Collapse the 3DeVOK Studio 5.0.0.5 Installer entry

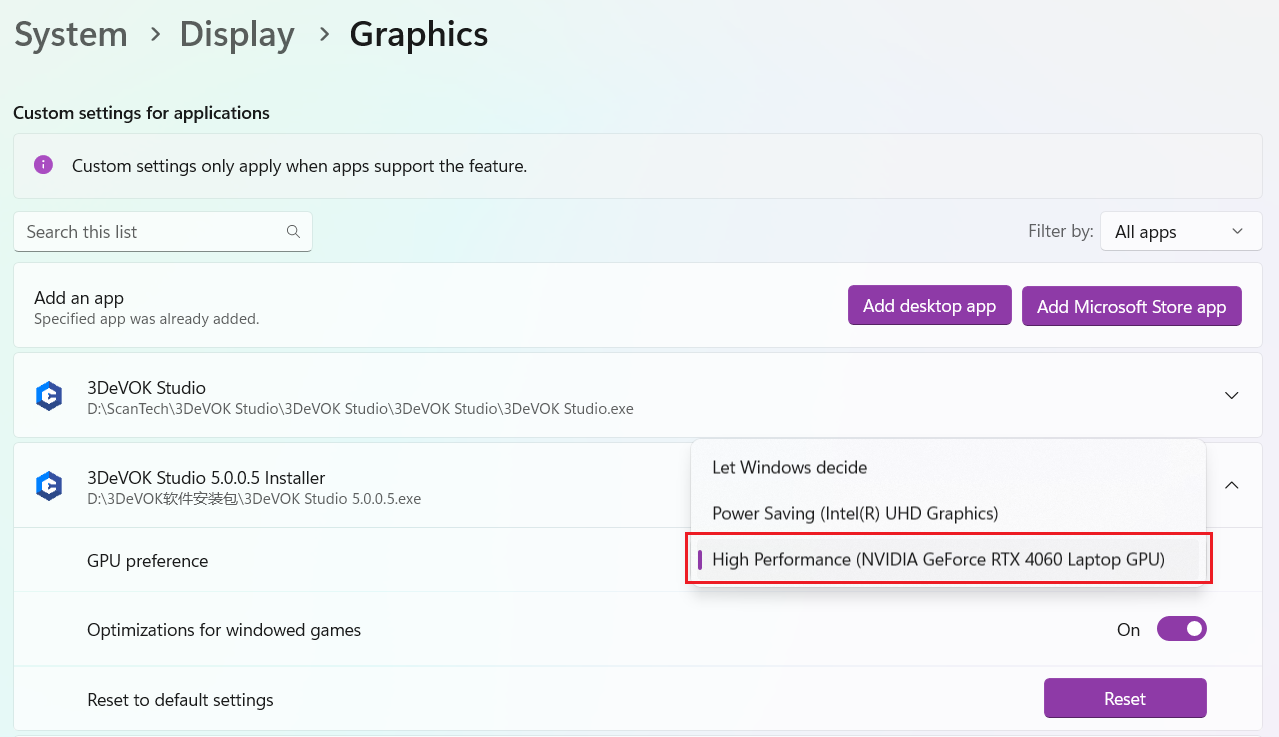(x=1231, y=484)
